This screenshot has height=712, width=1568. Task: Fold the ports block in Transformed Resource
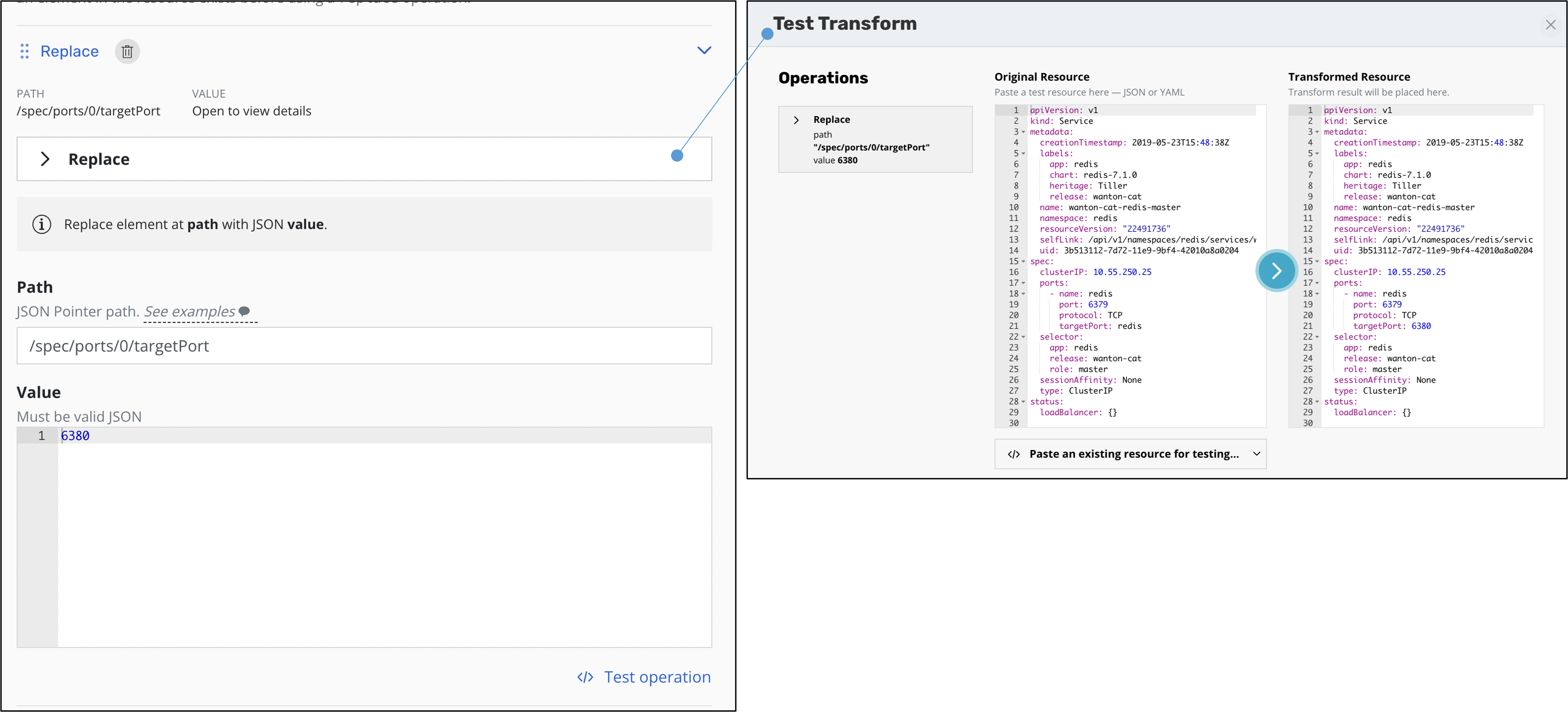(1317, 283)
